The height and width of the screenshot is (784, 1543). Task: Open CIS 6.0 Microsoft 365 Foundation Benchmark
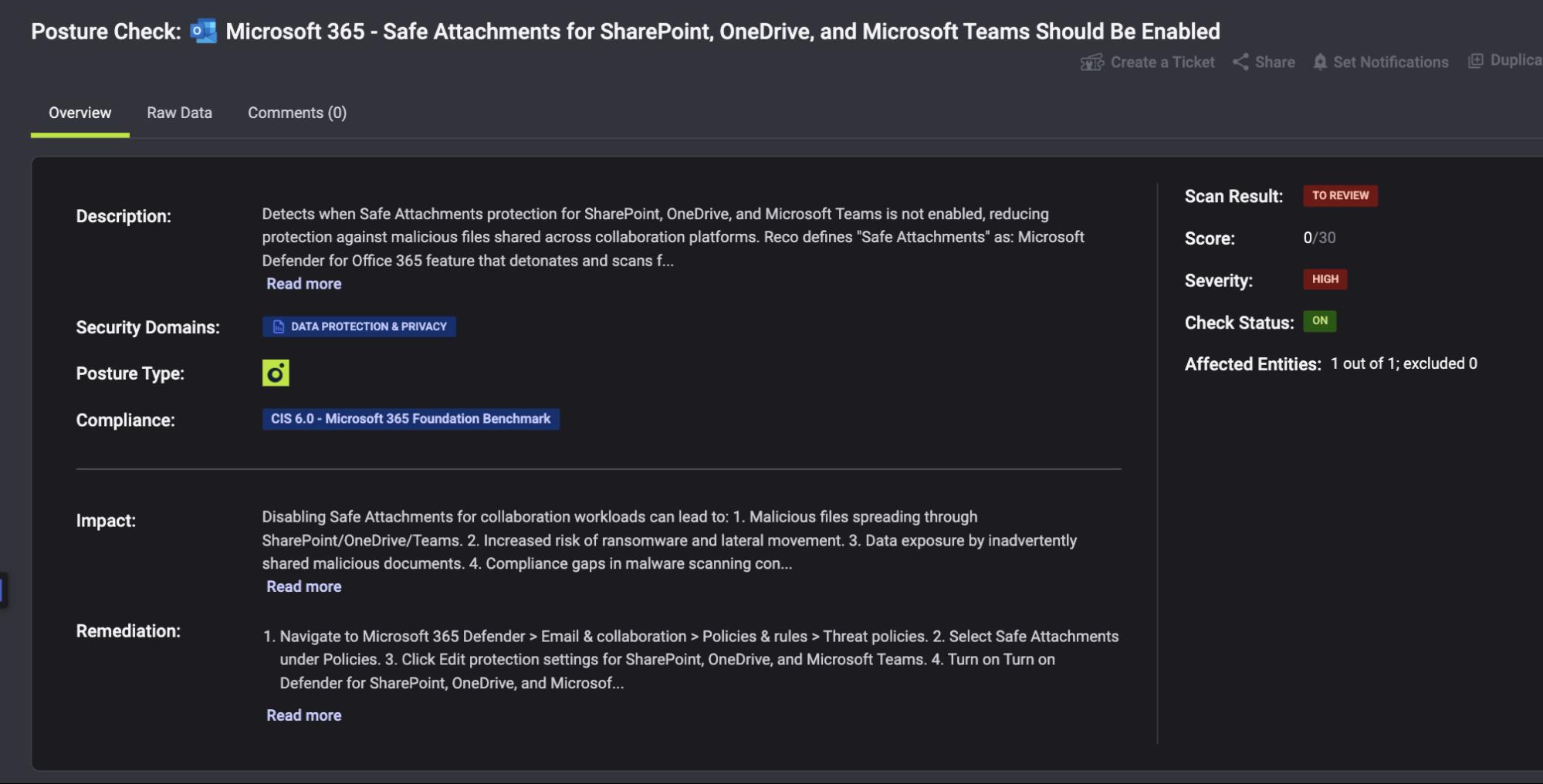pos(410,418)
